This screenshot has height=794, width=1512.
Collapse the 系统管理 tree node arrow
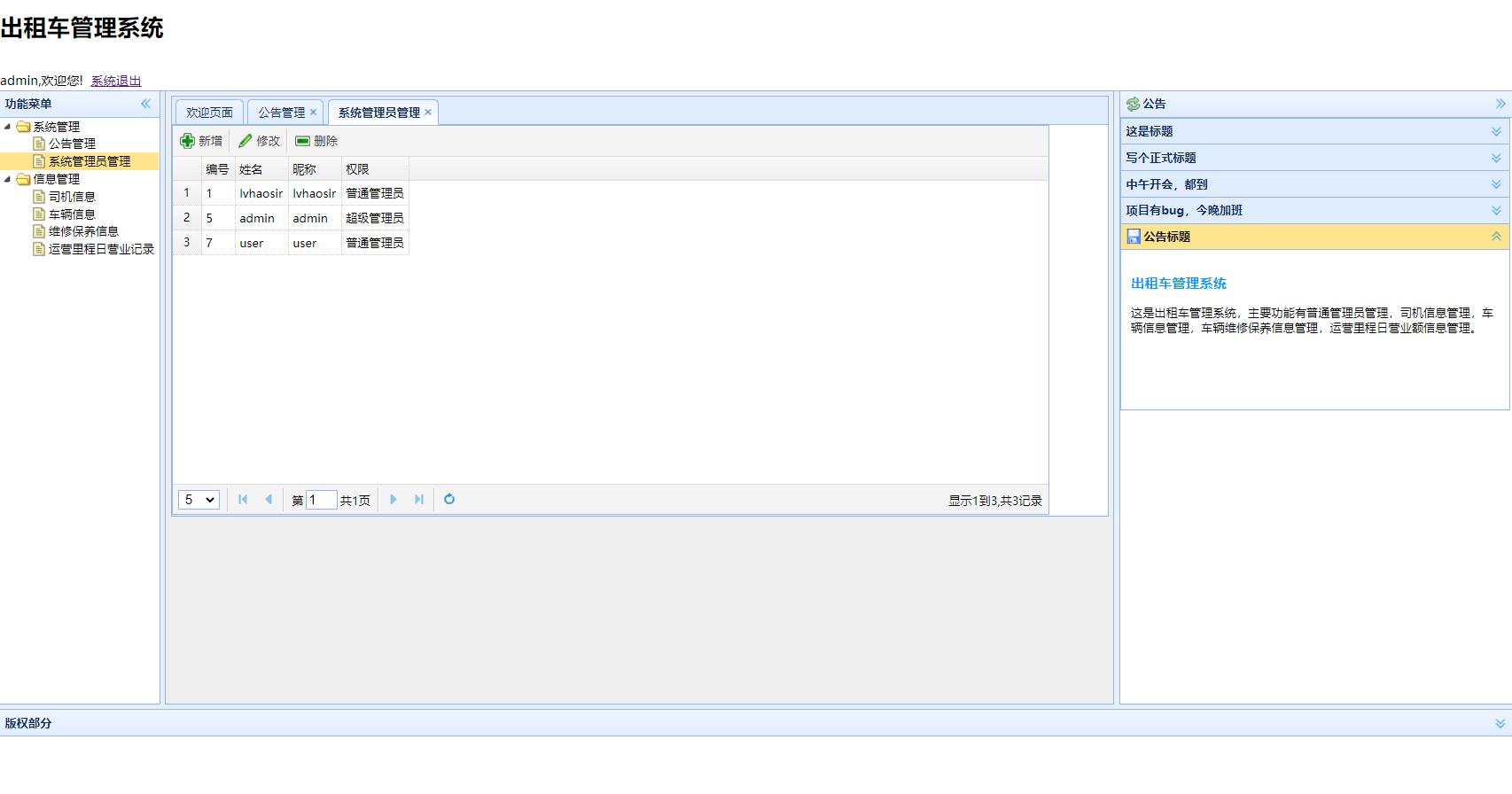[x=8, y=127]
